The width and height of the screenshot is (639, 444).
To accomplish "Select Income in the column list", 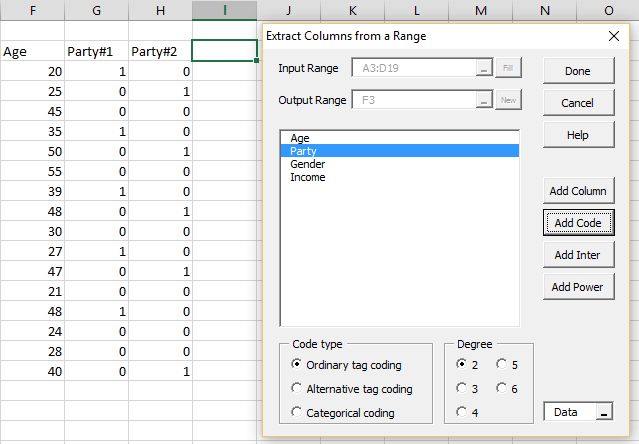I will (x=307, y=177).
